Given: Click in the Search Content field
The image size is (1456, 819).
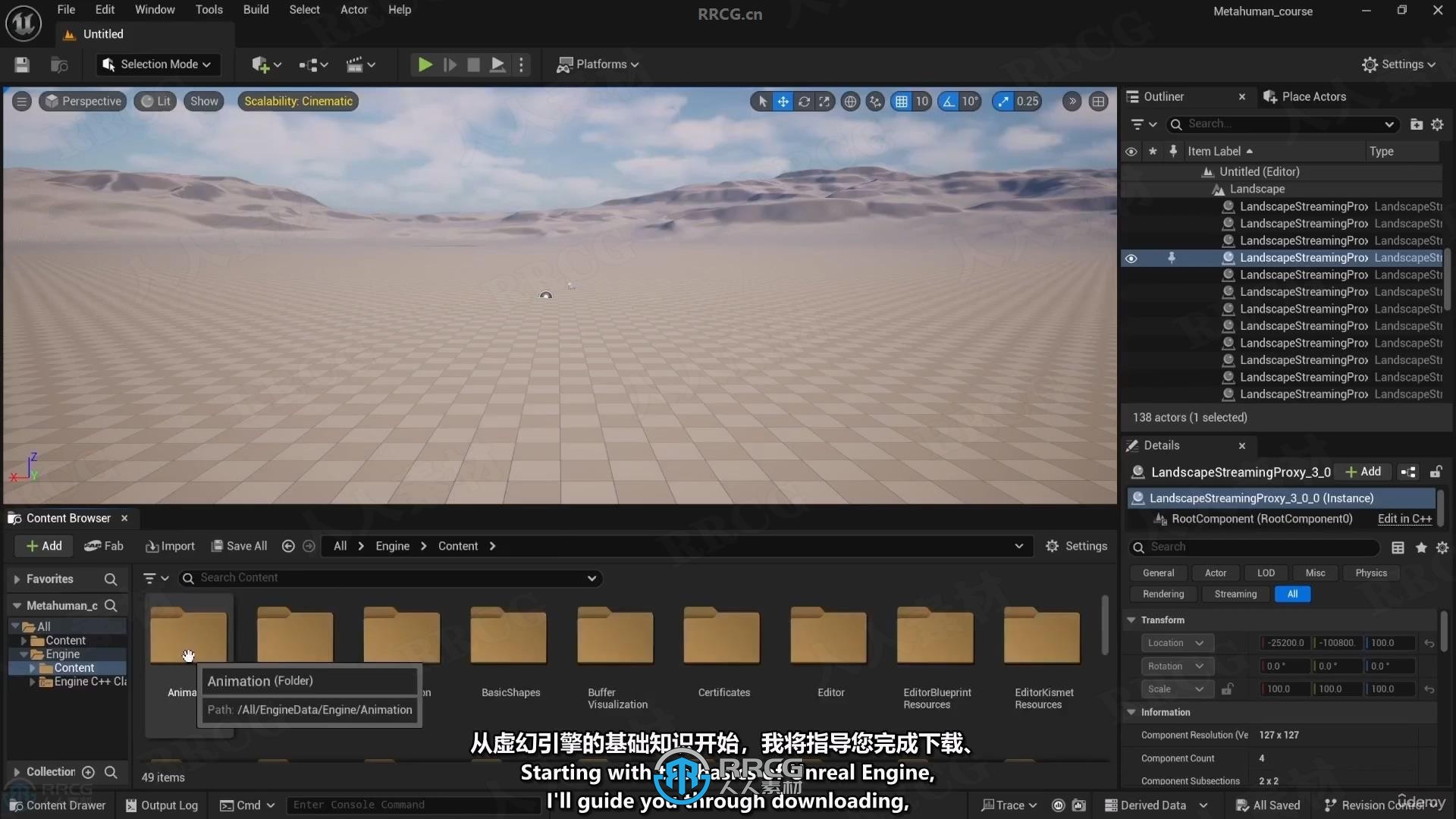Looking at the screenshot, I should (391, 578).
